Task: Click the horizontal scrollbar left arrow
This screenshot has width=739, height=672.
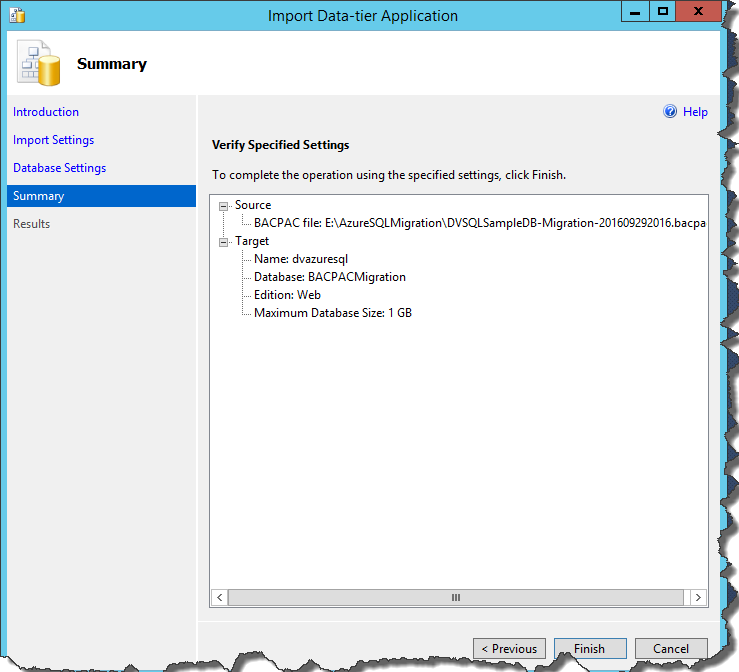Action: tap(220, 597)
